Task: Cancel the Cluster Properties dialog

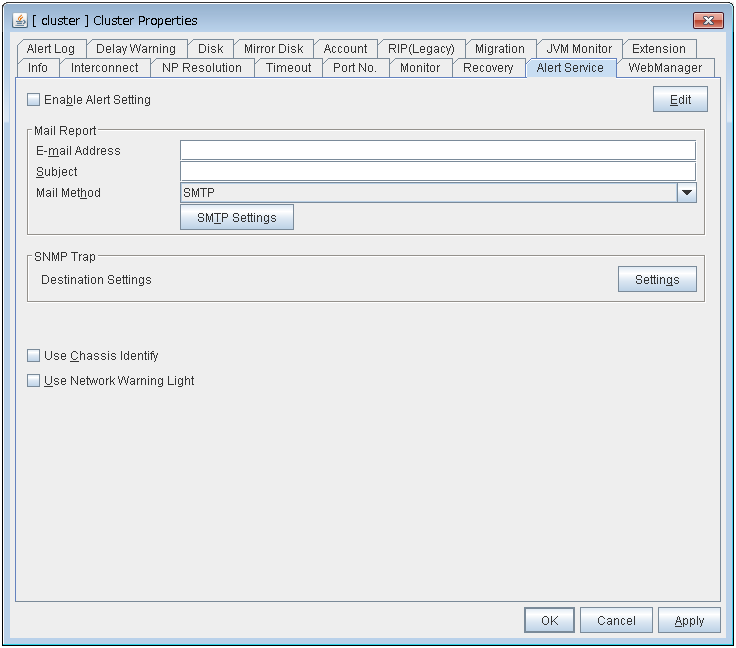Action: (x=616, y=621)
